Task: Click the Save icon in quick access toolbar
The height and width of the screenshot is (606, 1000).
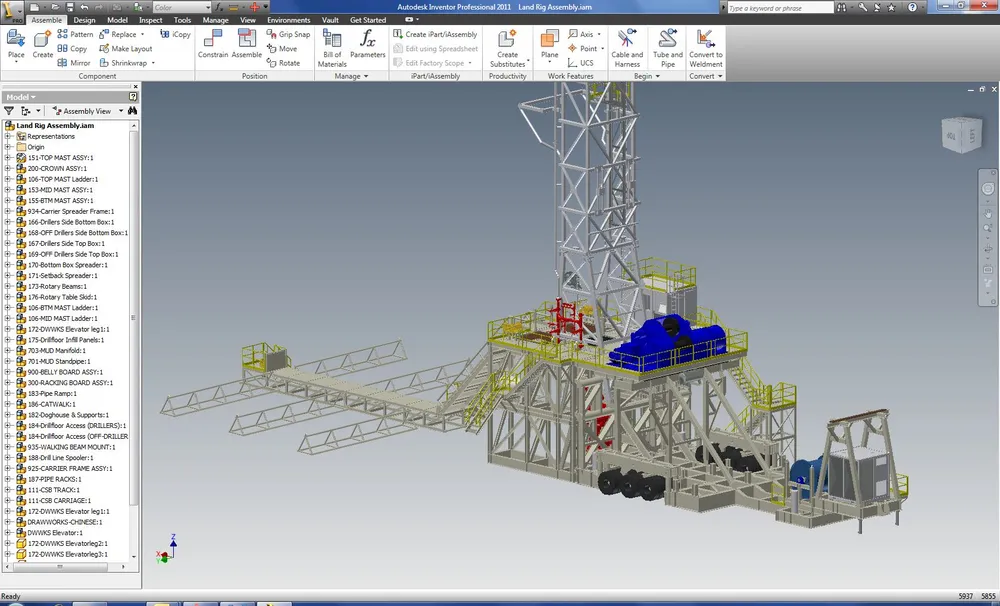Action: [x=69, y=8]
